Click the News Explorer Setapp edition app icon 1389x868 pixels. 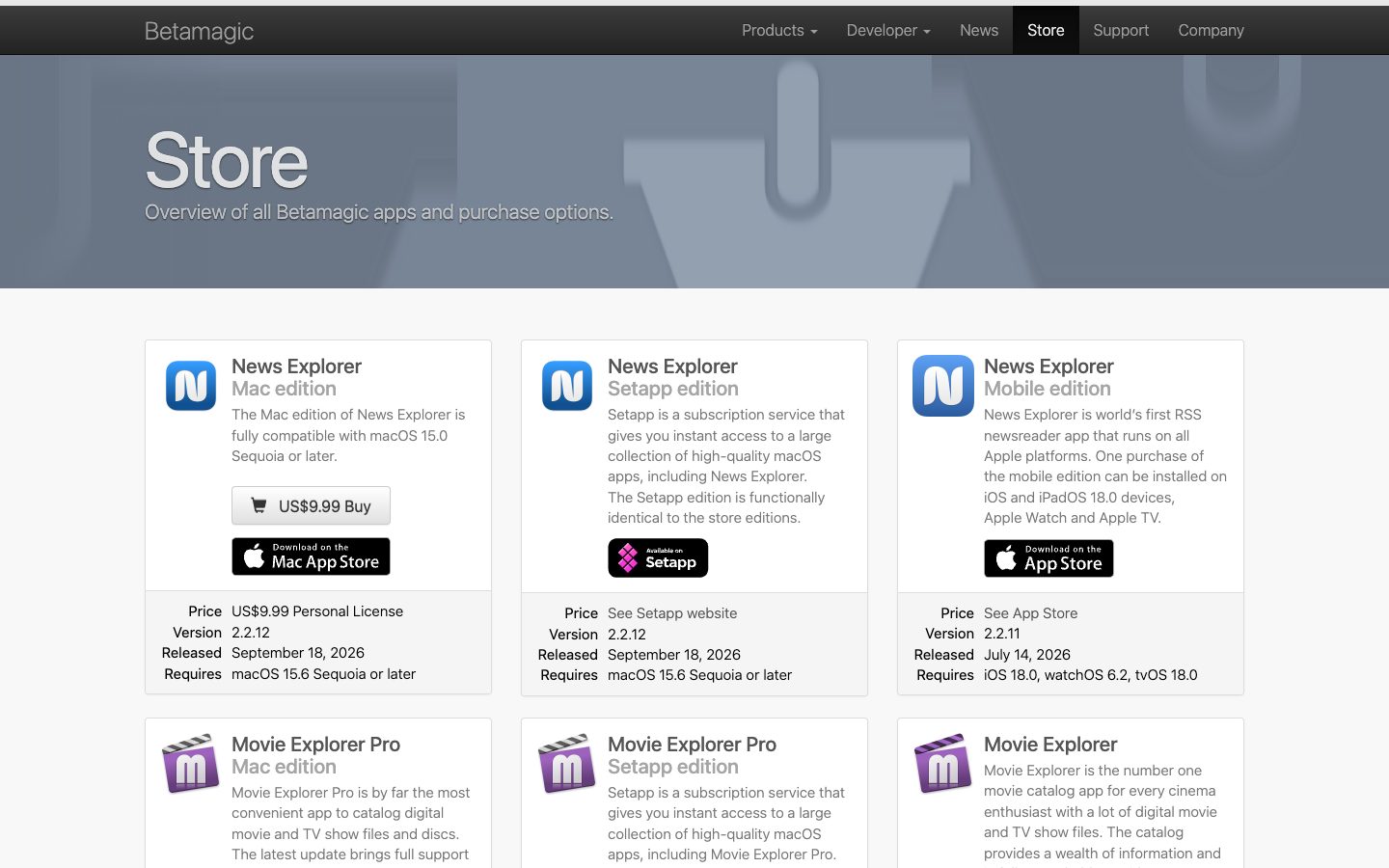tap(567, 386)
